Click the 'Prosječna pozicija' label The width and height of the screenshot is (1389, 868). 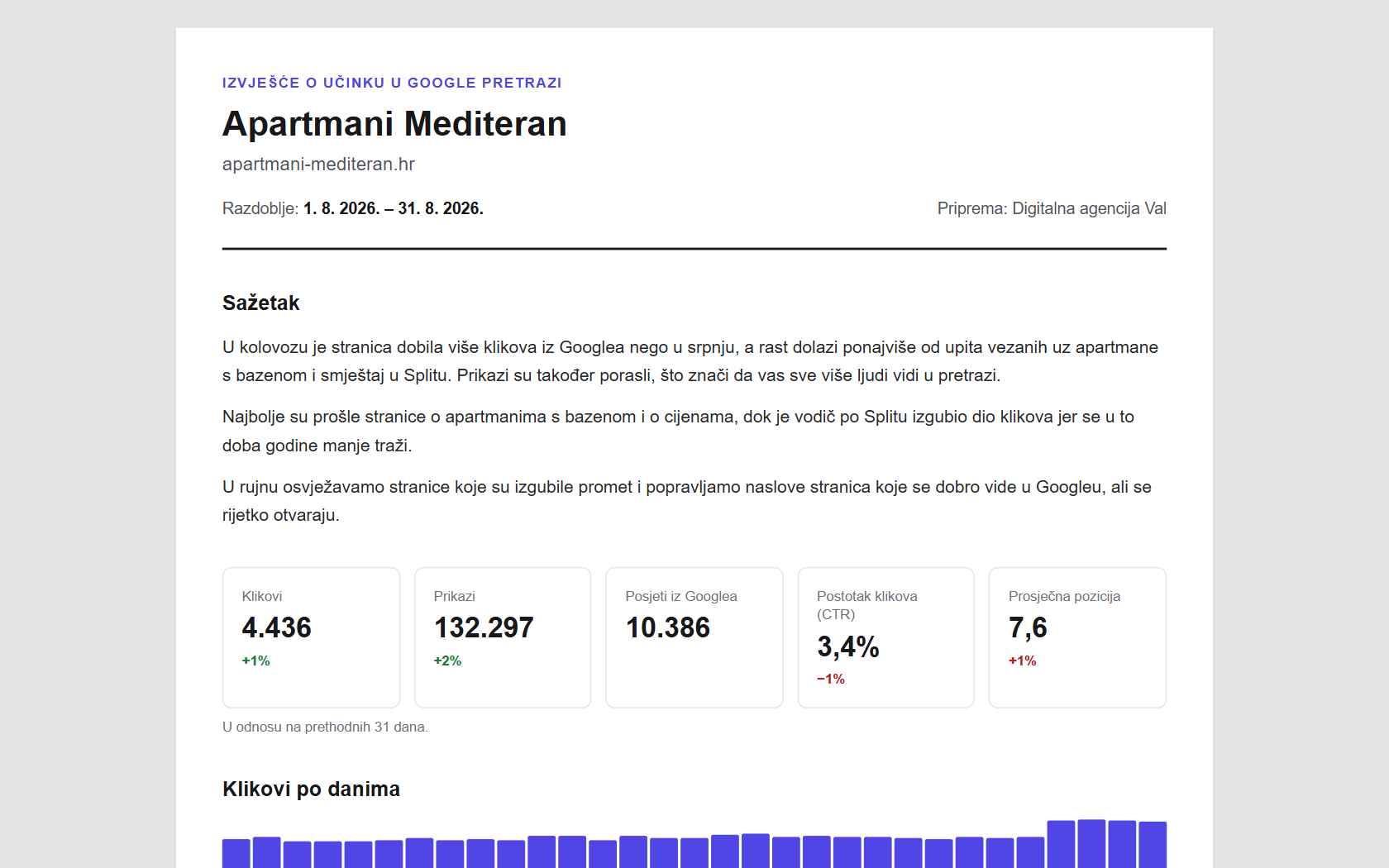click(1065, 596)
